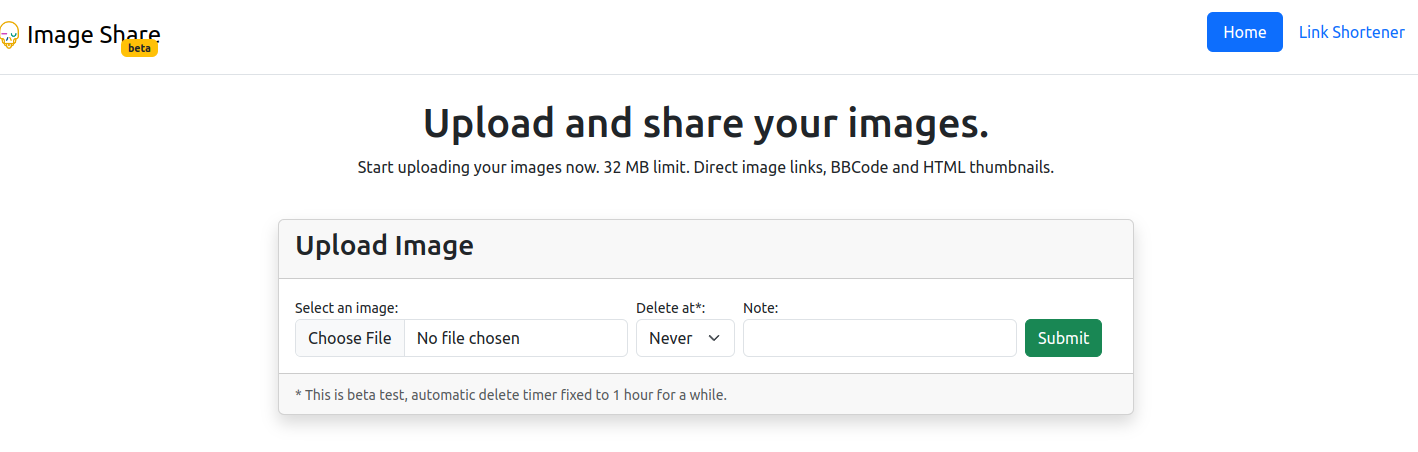Screen dimensions: 1418x452
Task: Go to the Home page
Action: 1244,32
